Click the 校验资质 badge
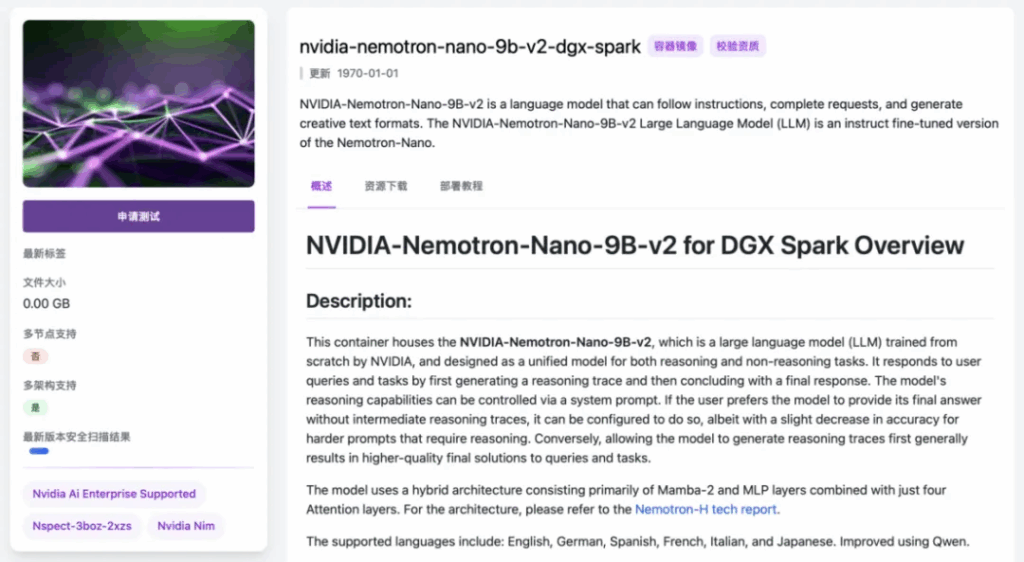This screenshot has height=562, width=1024. click(x=738, y=46)
